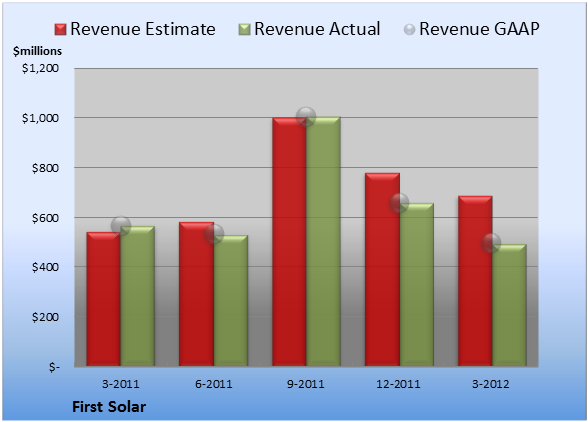The width and height of the screenshot is (588, 422).
Task: Select the green actual bar for 6-2011
Action: [x=231, y=300]
